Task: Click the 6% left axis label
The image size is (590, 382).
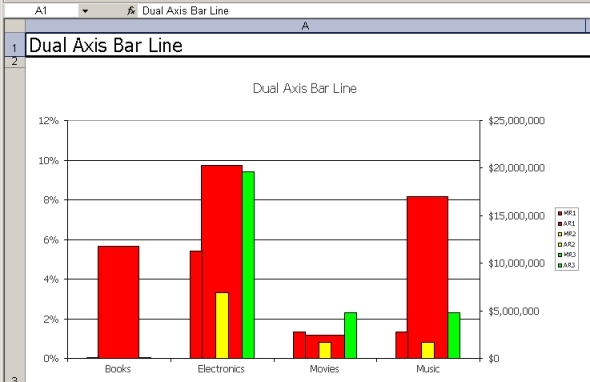Action: (x=51, y=240)
